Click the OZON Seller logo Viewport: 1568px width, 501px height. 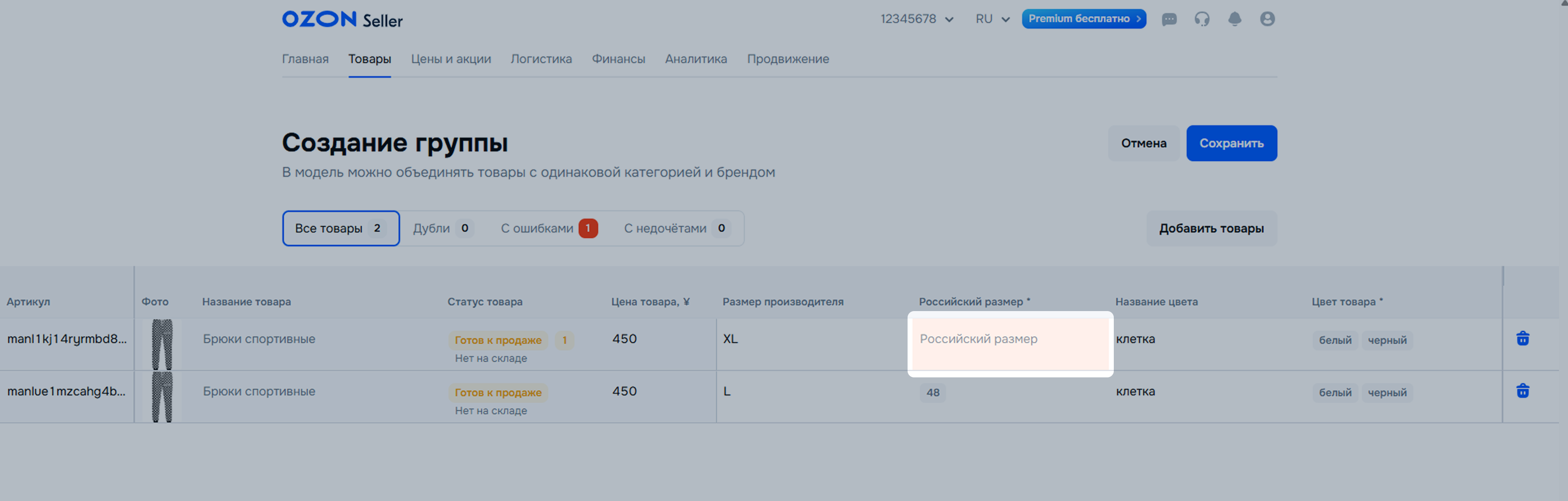coord(342,20)
